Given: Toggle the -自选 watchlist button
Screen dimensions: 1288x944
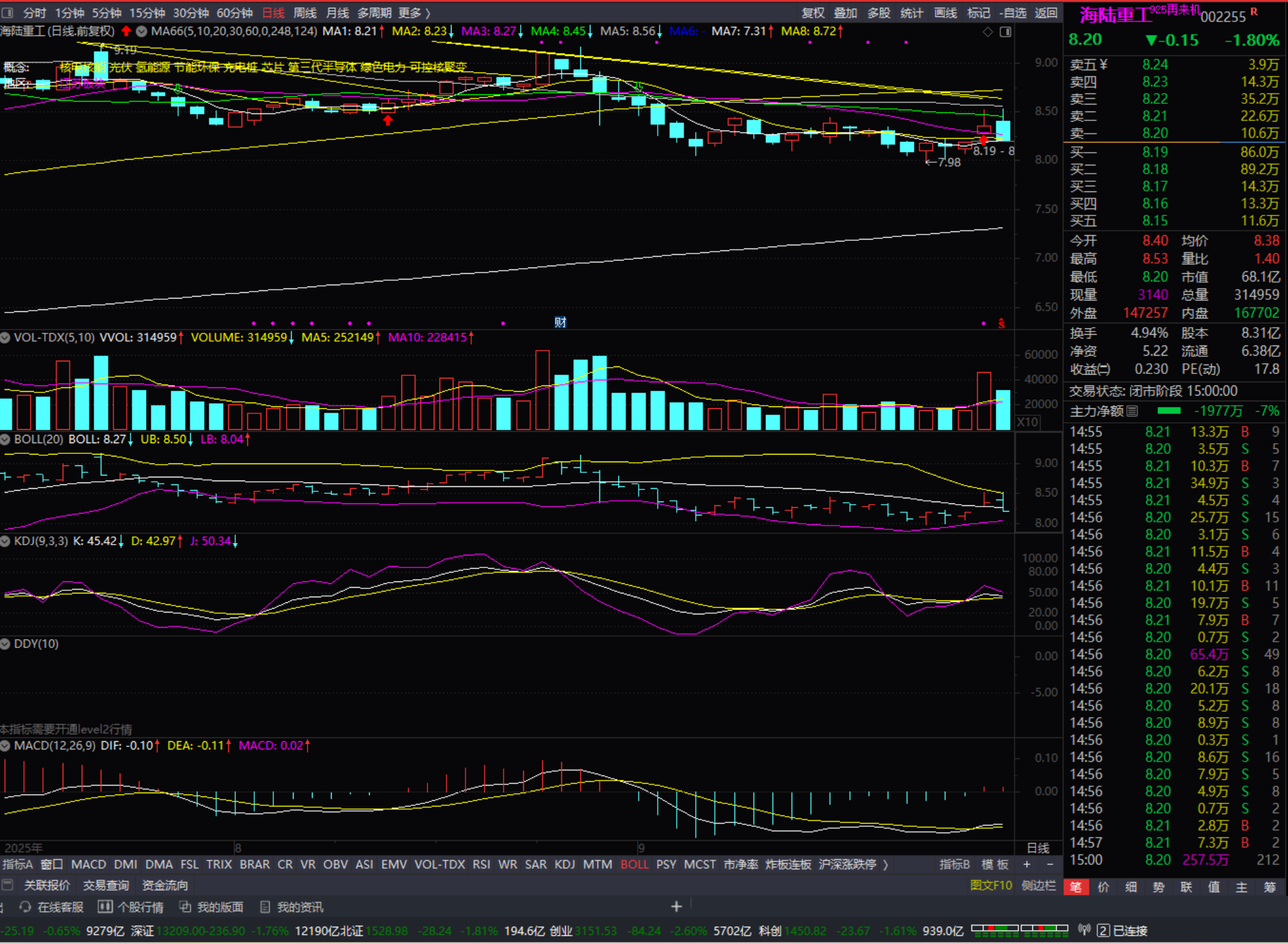Looking at the screenshot, I should pyautogui.click(x=1013, y=13).
